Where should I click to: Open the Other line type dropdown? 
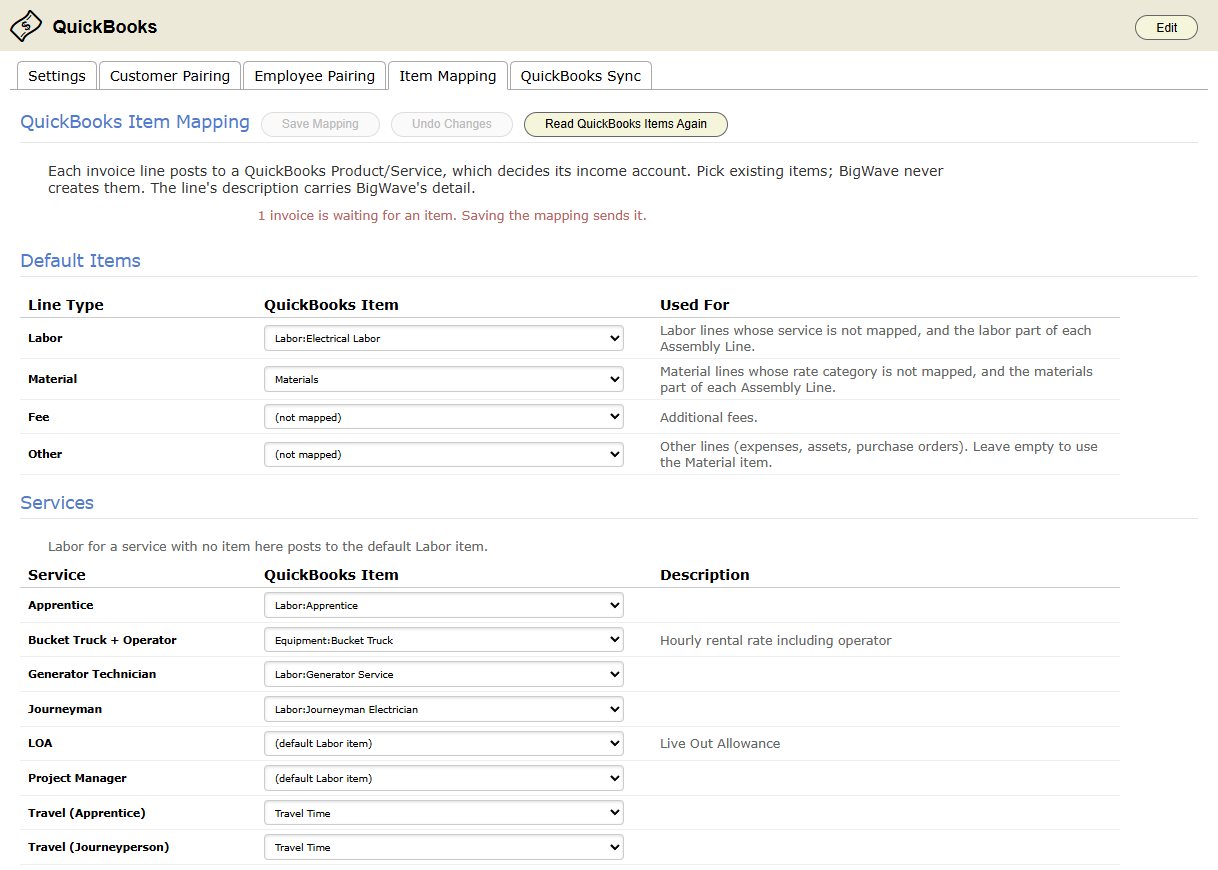pyautogui.click(x=444, y=454)
